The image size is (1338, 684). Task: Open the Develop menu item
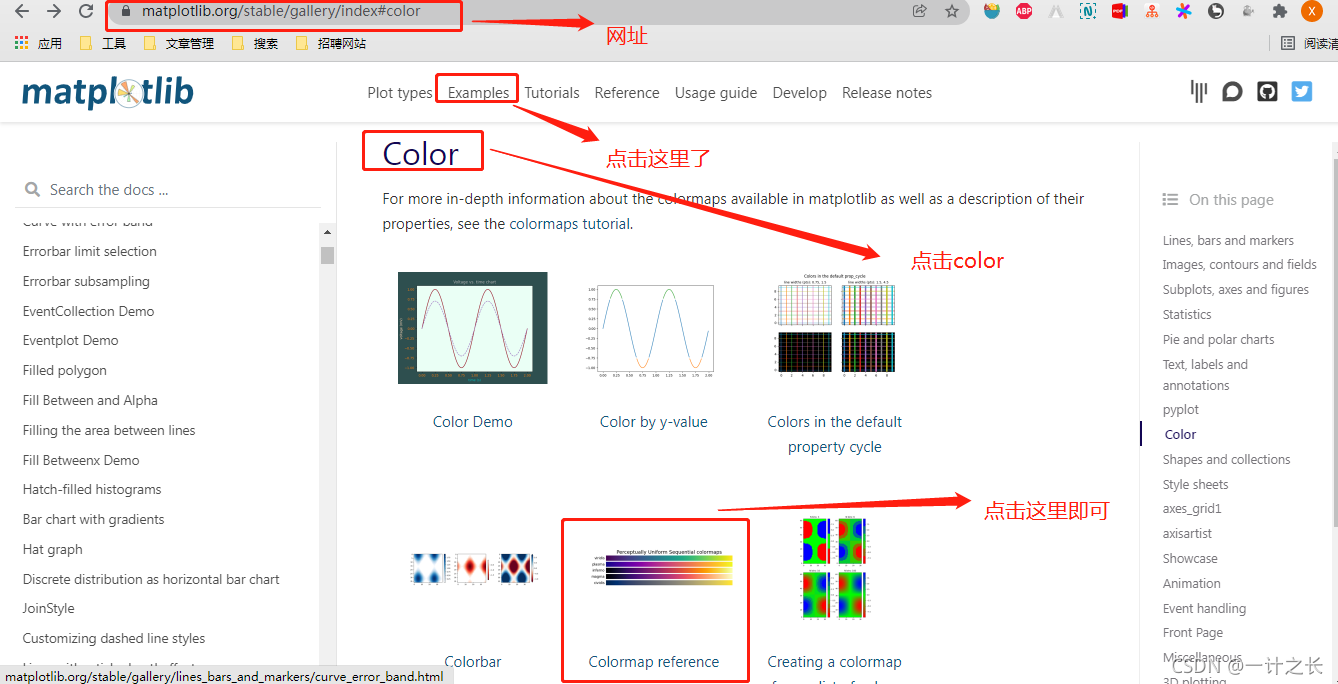click(800, 93)
